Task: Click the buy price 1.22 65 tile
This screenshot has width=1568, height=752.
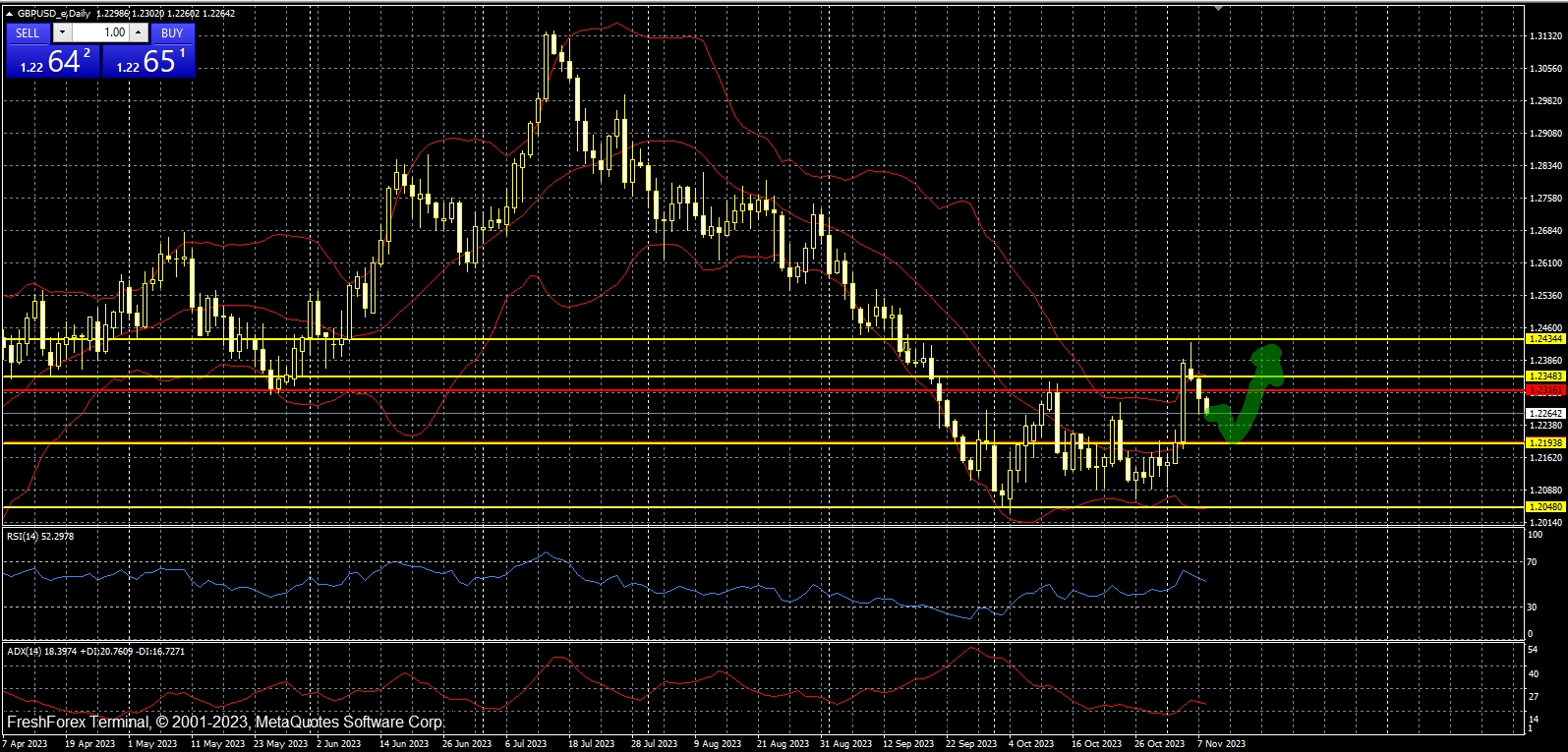Action: click(149, 61)
